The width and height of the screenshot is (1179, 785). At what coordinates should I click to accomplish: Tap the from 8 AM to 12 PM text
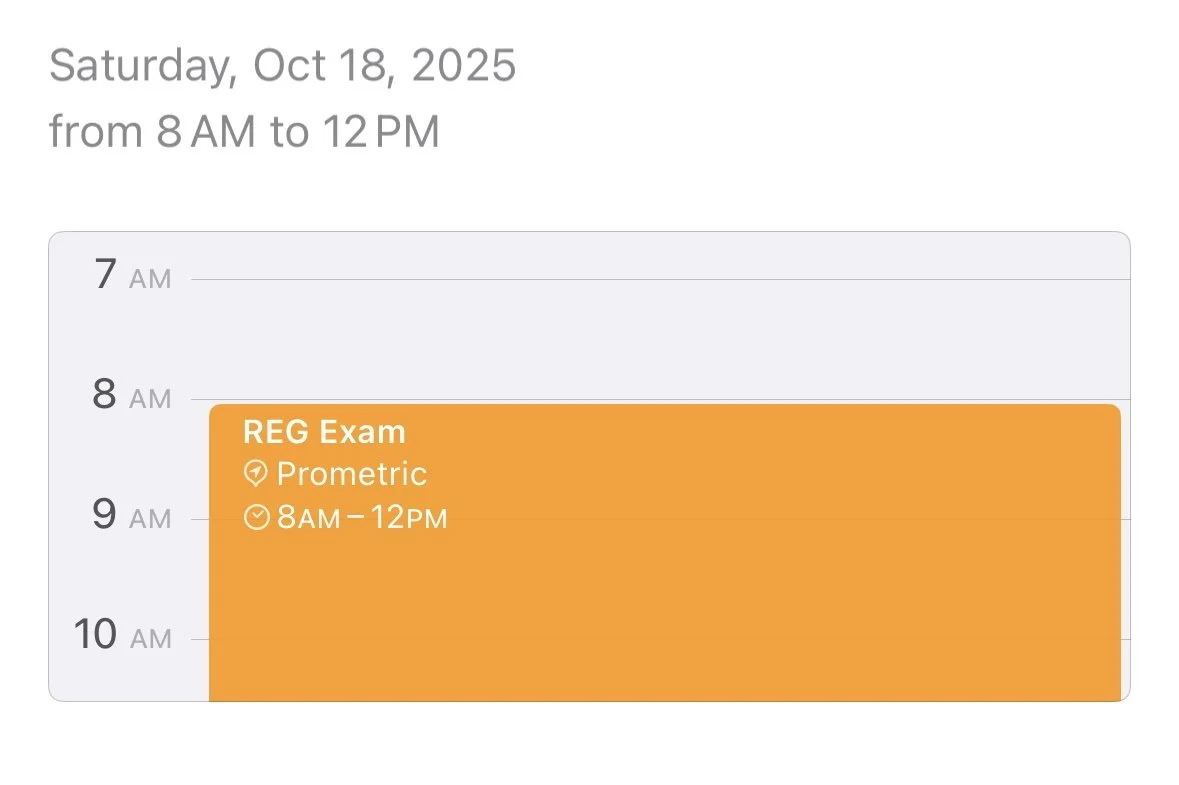[244, 132]
